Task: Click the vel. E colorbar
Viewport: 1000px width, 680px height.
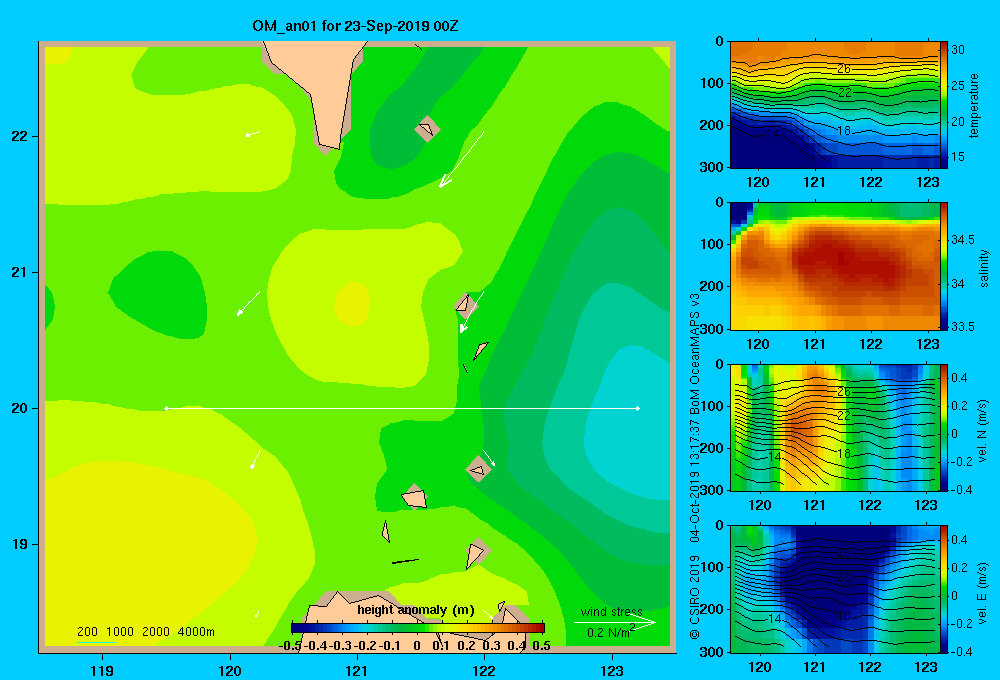Action: click(x=944, y=589)
